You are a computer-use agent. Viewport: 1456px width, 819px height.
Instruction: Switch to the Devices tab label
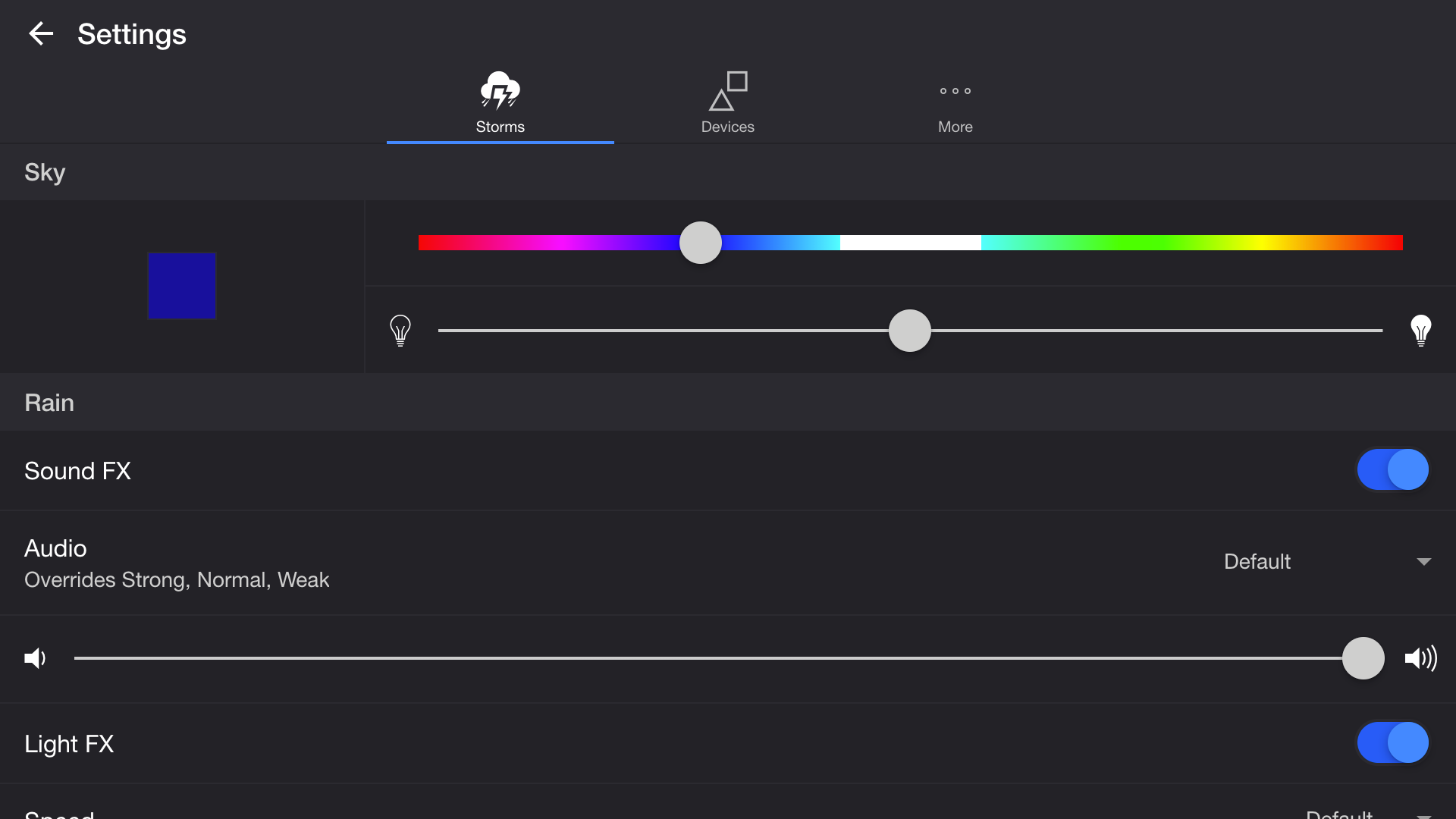click(x=727, y=127)
